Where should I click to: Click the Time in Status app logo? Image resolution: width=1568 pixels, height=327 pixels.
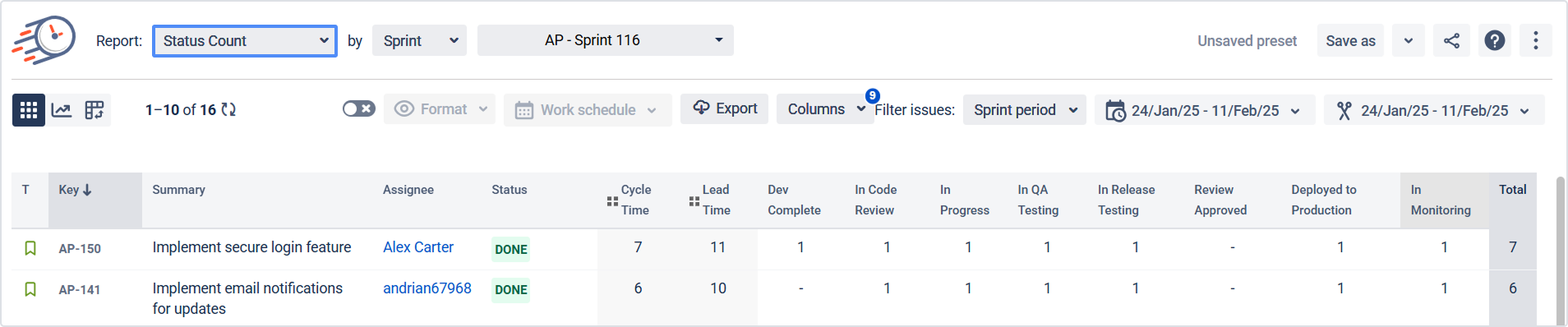[44, 39]
